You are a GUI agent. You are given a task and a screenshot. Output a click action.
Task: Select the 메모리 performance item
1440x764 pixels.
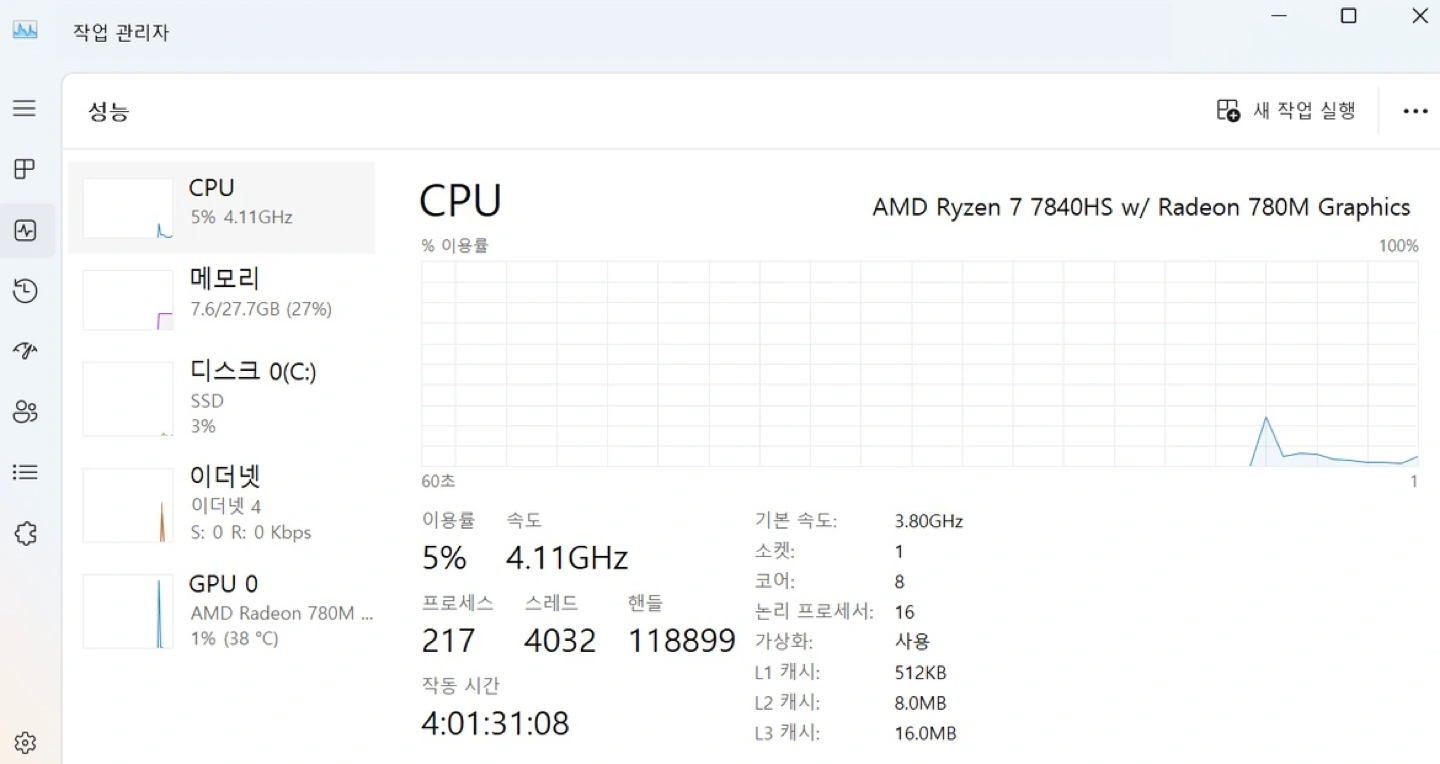222,300
